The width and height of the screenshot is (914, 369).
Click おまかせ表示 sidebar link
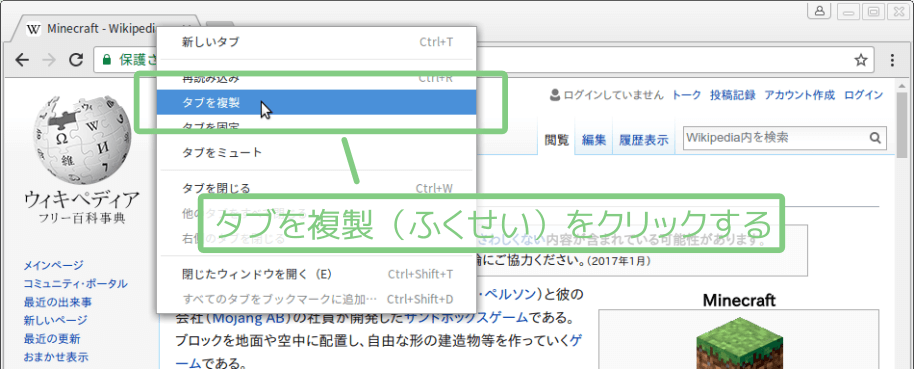[x=56, y=357]
